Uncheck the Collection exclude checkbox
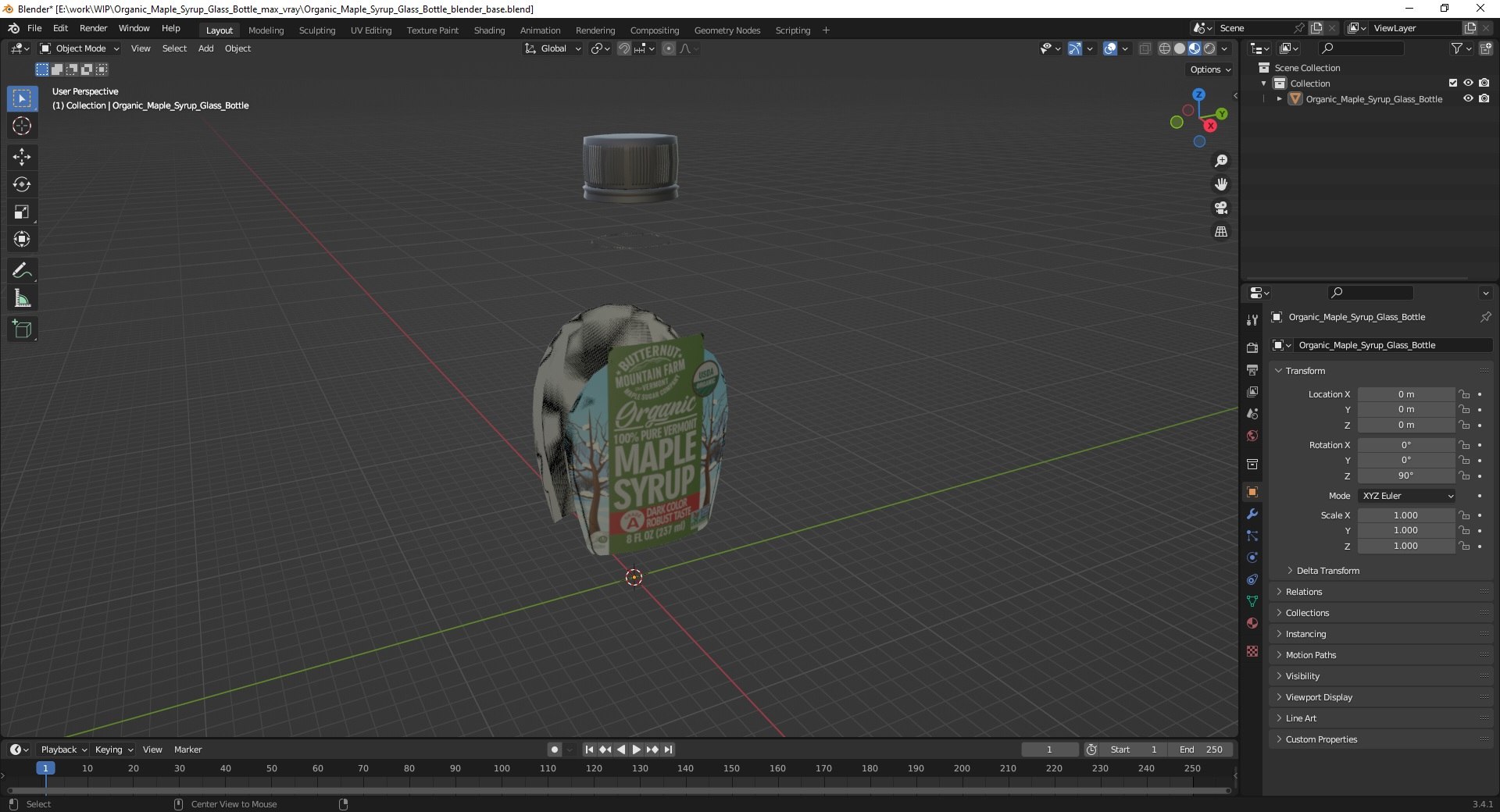This screenshot has height=812, width=1500. (1453, 84)
